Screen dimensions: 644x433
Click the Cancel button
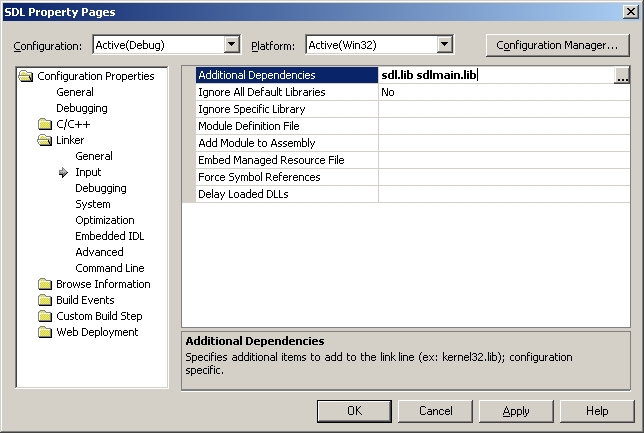click(435, 411)
